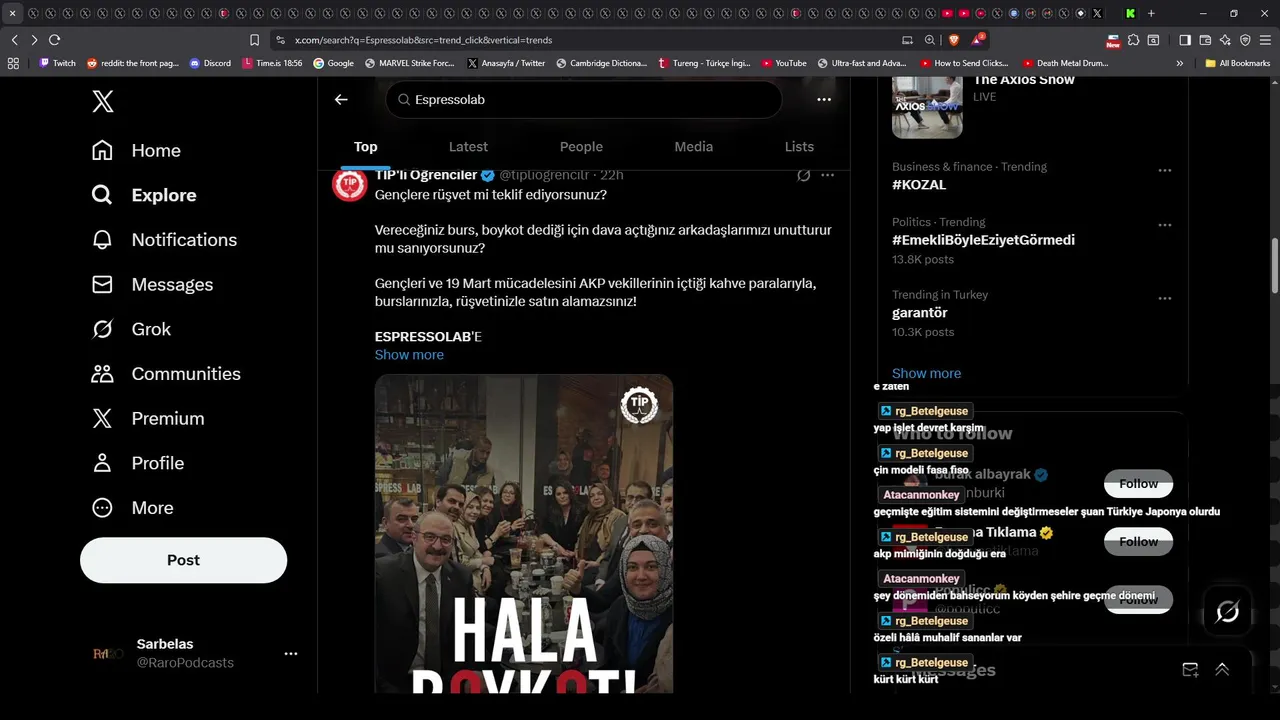Open Leo AI sparkle icon
This screenshot has height=720, width=1280.
1225,40
